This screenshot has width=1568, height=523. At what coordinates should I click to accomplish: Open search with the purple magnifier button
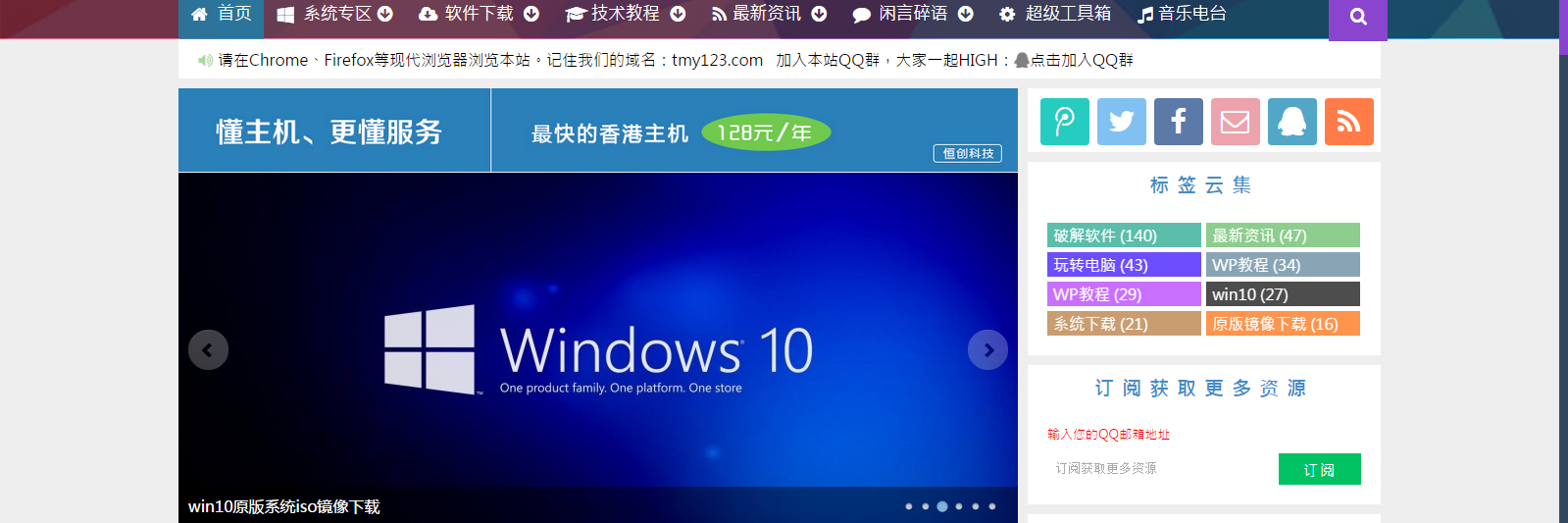pyautogui.click(x=1358, y=18)
